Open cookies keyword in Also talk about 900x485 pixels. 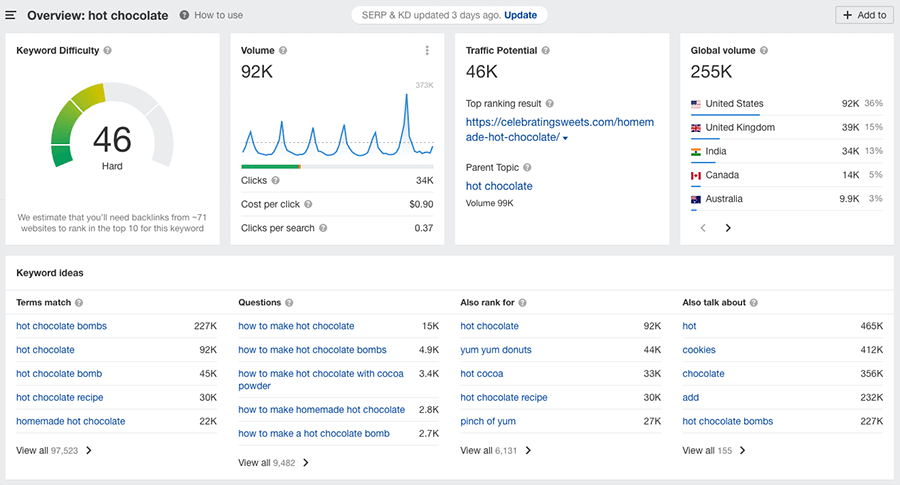tap(699, 350)
